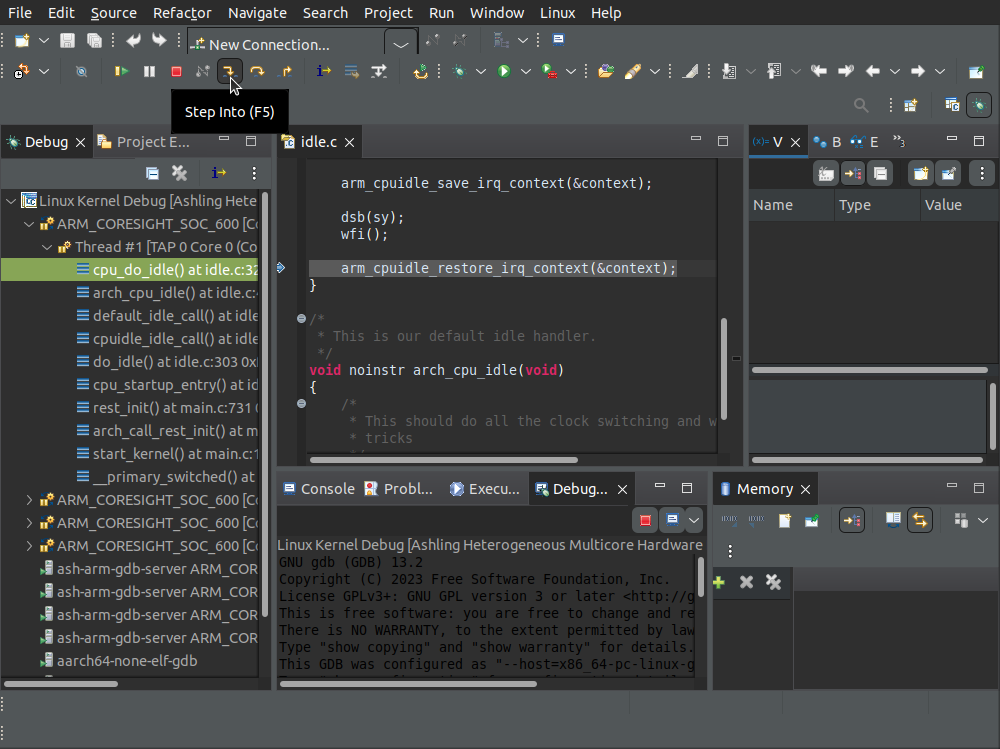Click the Step Over toolbar icon
The height and width of the screenshot is (749, 1000).
click(257, 72)
